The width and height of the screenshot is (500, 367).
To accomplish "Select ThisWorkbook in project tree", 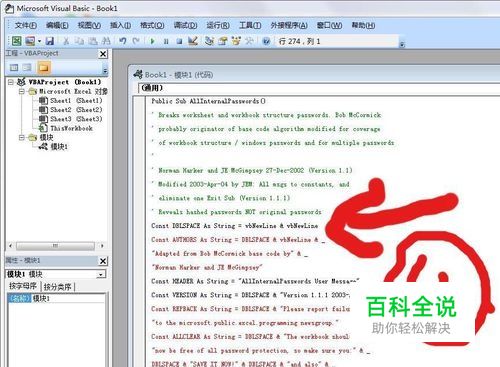I will point(71,128).
